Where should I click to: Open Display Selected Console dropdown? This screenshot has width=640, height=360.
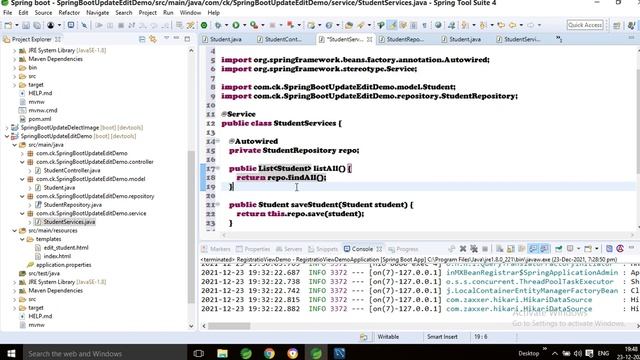click(578, 249)
